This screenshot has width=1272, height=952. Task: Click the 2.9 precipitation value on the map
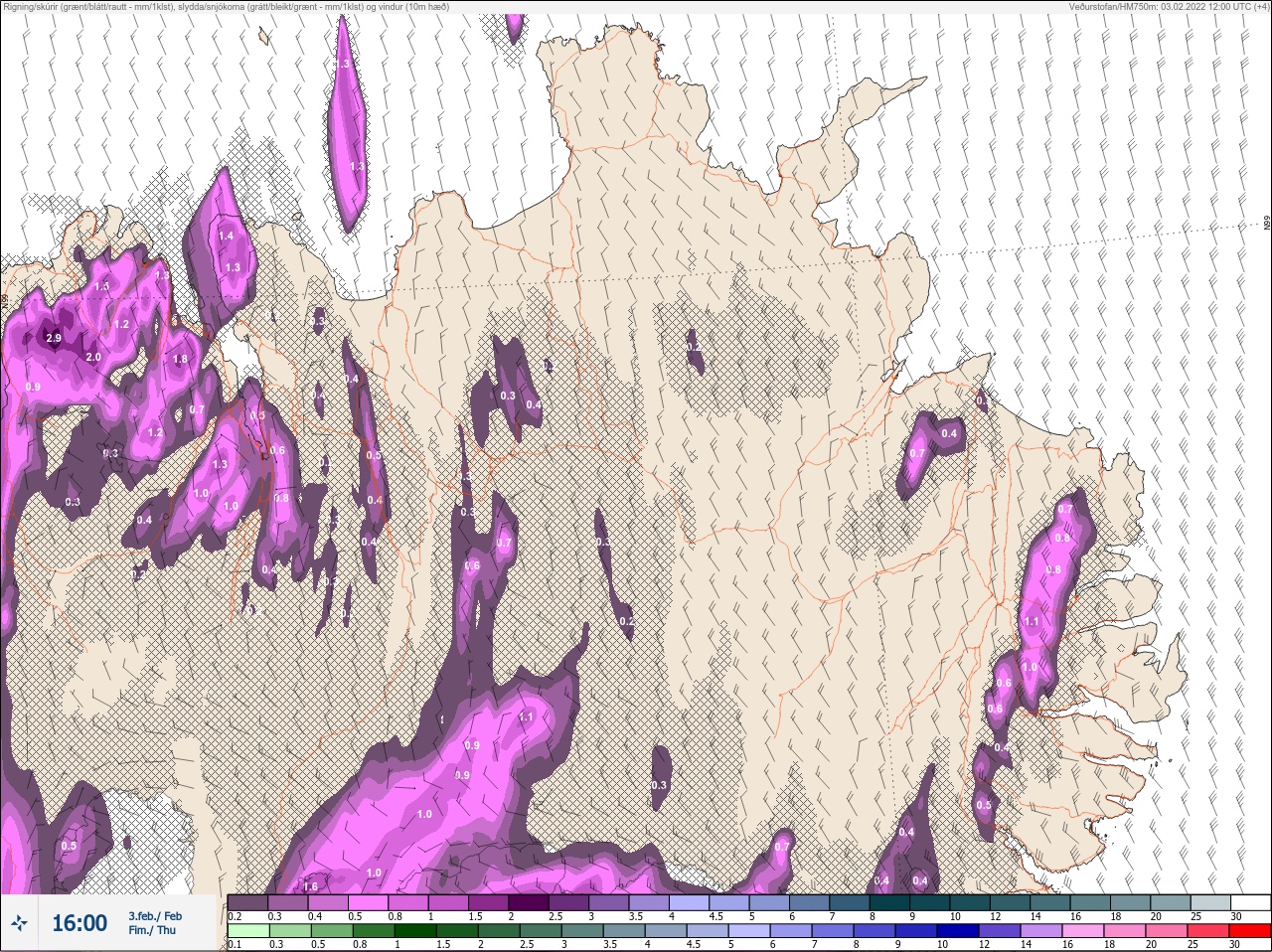[x=54, y=339]
